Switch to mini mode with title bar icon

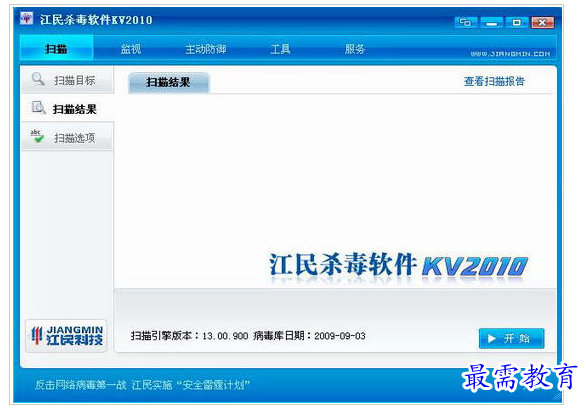click(x=466, y=23)
